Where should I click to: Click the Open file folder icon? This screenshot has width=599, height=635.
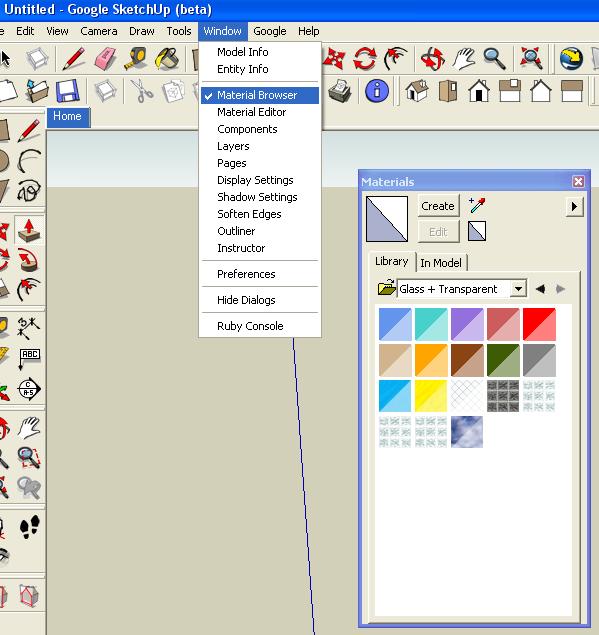point(36,91)
